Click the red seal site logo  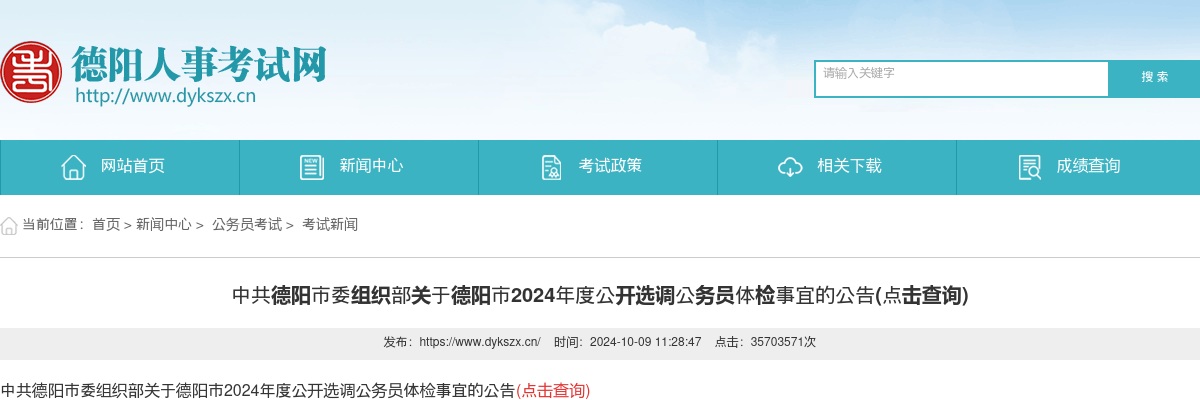point(31,71)
